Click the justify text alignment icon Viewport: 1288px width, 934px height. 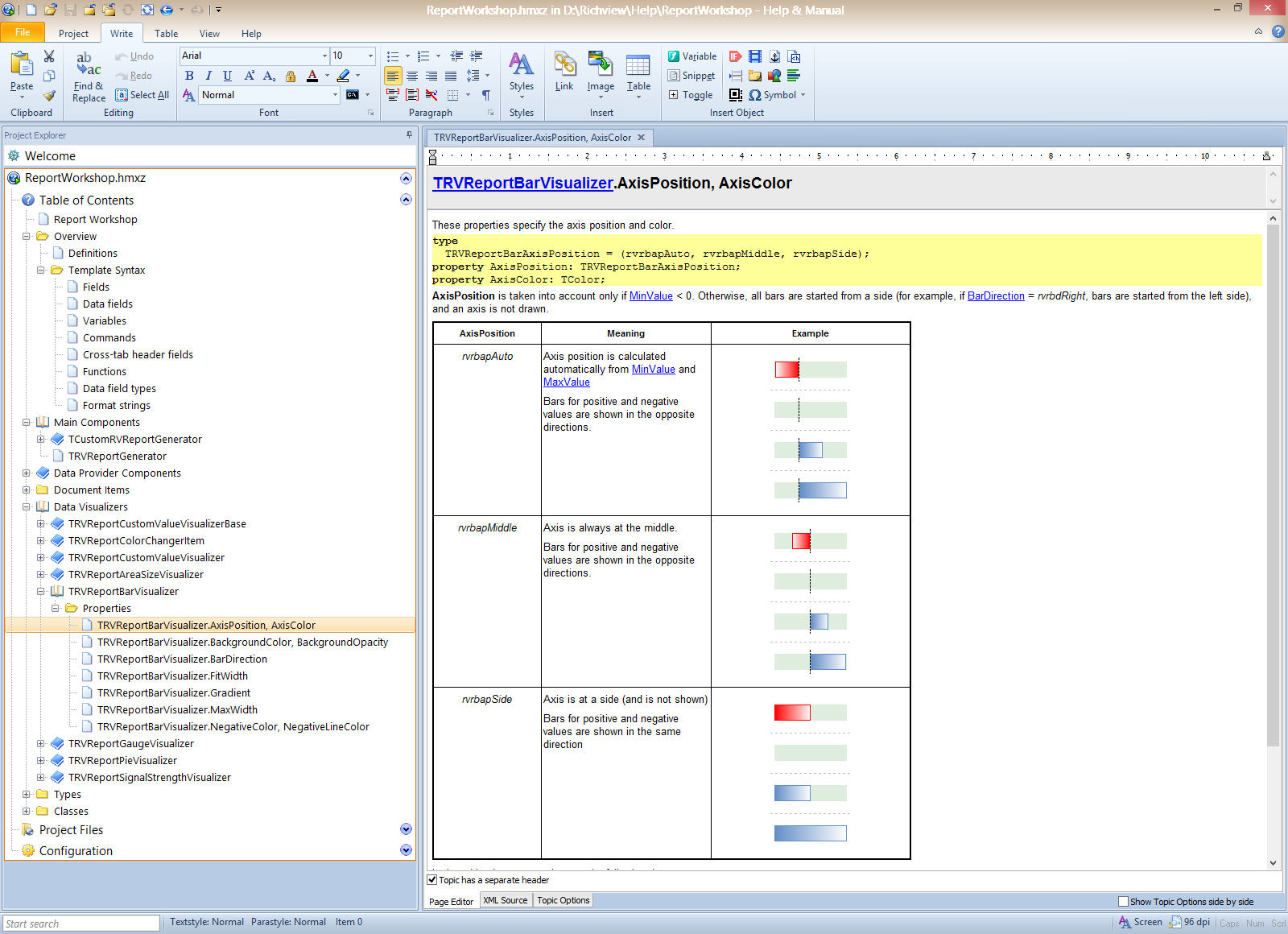[451, 76]
